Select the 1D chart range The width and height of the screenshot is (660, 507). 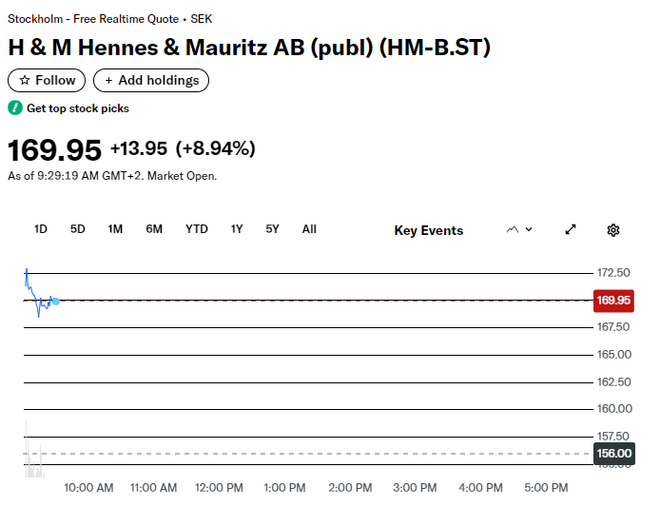41,229
